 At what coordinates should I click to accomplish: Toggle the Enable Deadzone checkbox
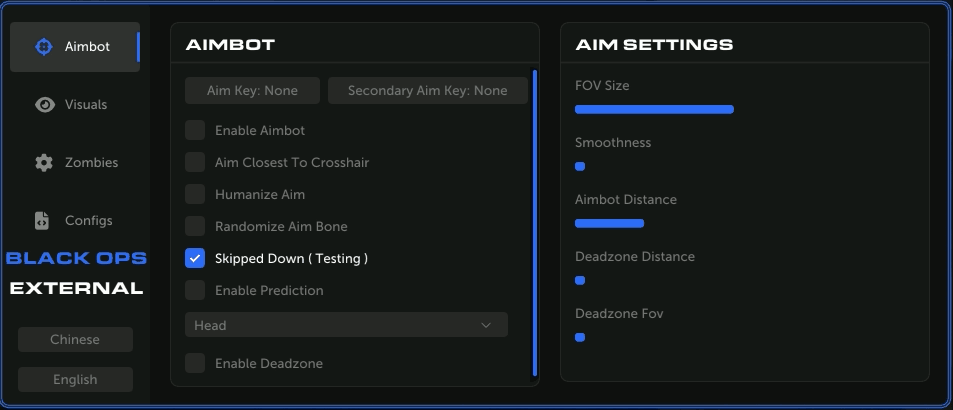(195, 363)
